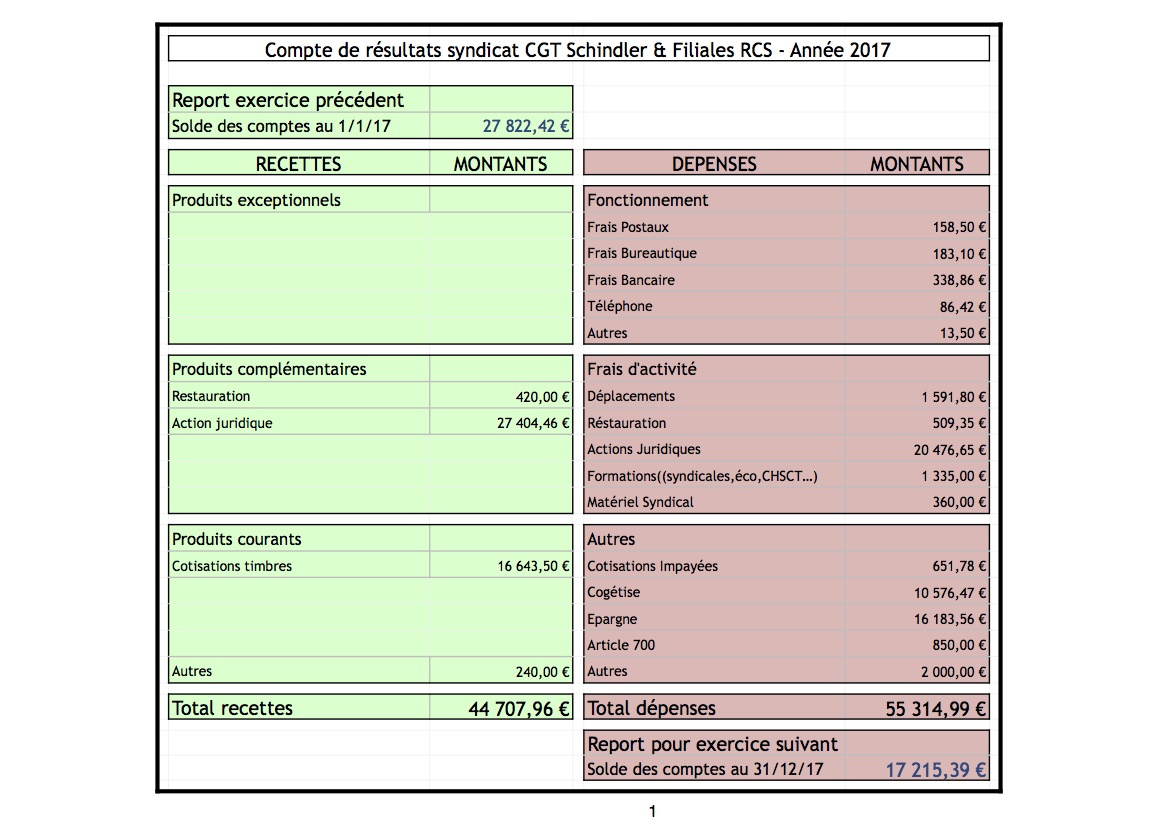Click the 'RECETTES' column header
Screen dimensions: 1169x826
(298, 164)
